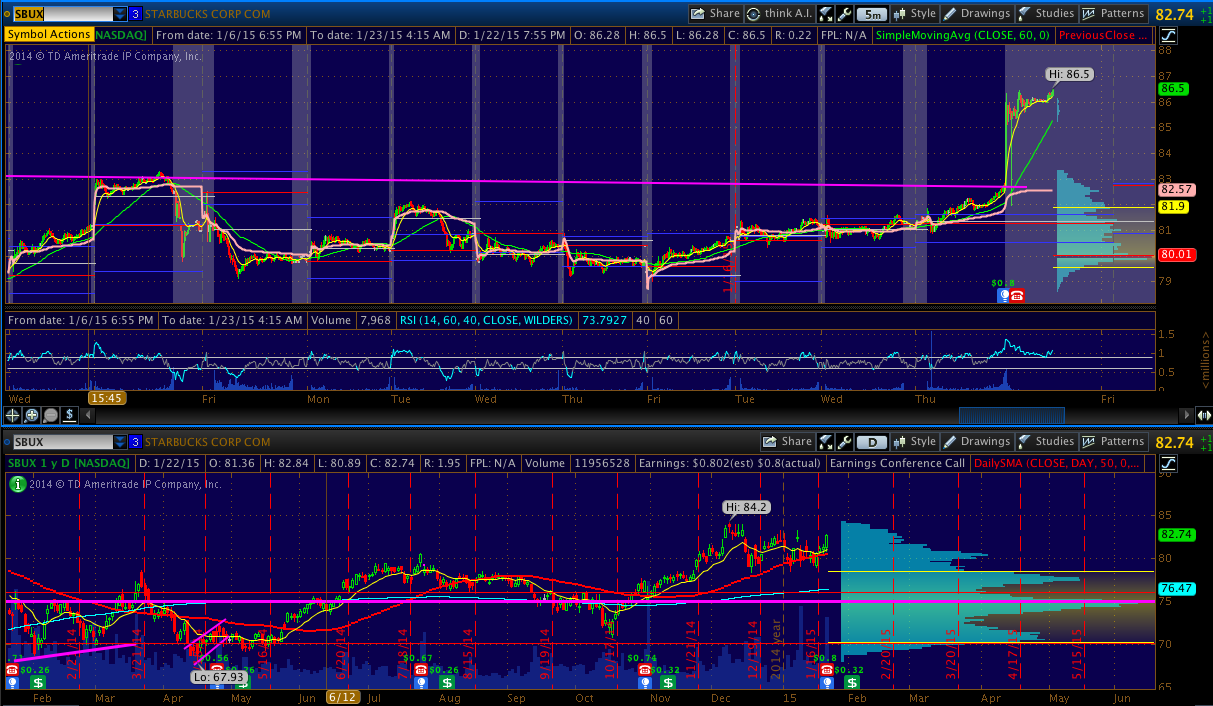This screenshot has height=706, width=1213.
Task: Open chart settings wrench in upper toolbar
Action: coord(845,14)
